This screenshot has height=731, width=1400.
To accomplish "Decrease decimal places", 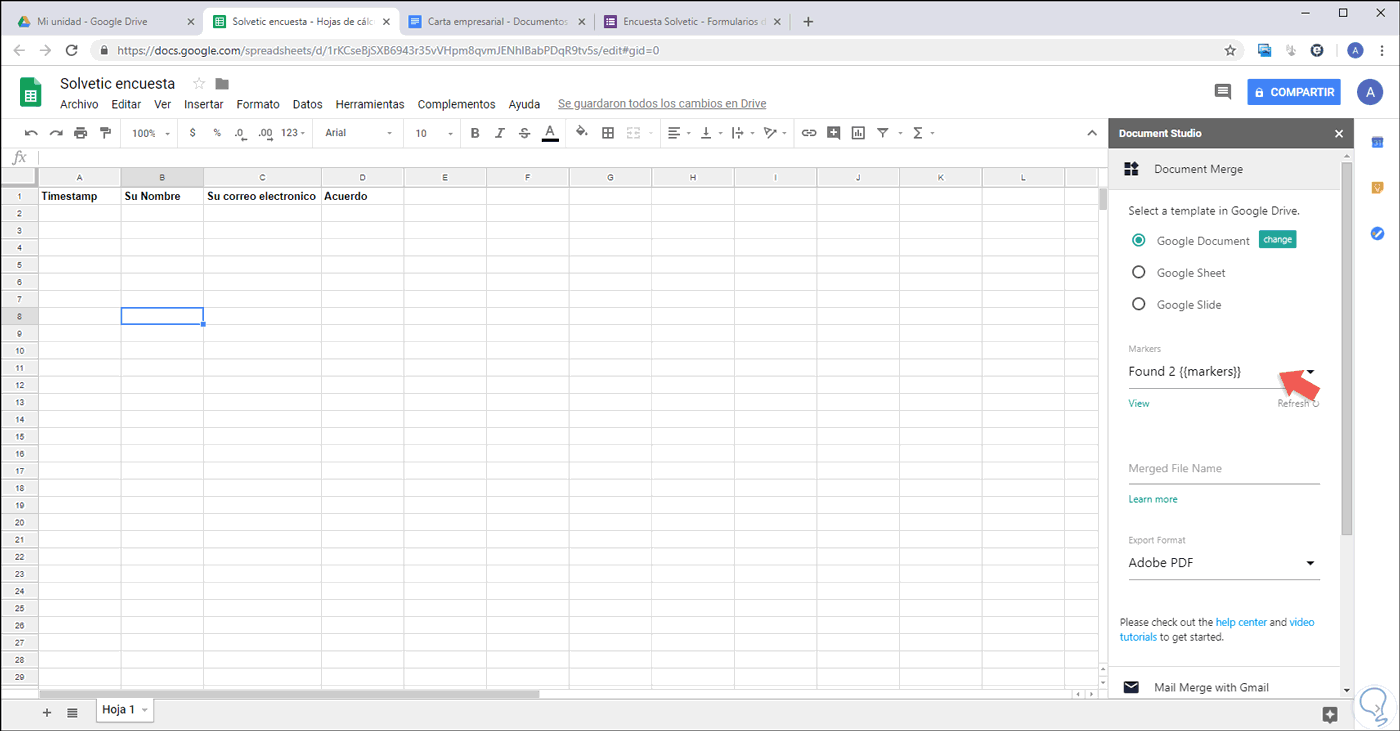I will (x=240, y=133).
